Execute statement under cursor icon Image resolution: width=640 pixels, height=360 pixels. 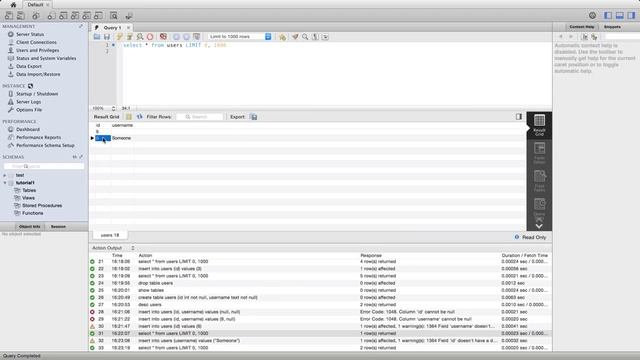[x=129, y=37]
